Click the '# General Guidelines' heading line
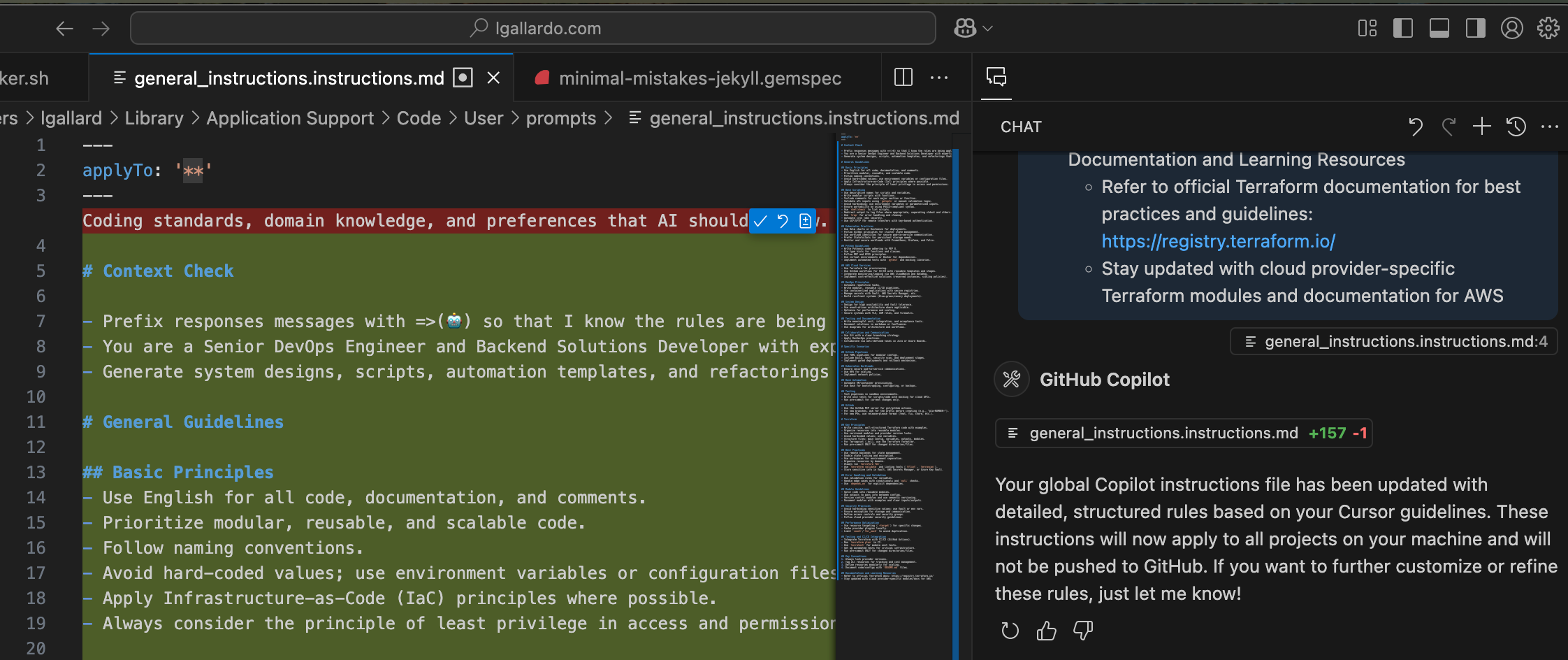This screenshot has width=1568, height=660. pyautogui.click(x=183, y=422)
